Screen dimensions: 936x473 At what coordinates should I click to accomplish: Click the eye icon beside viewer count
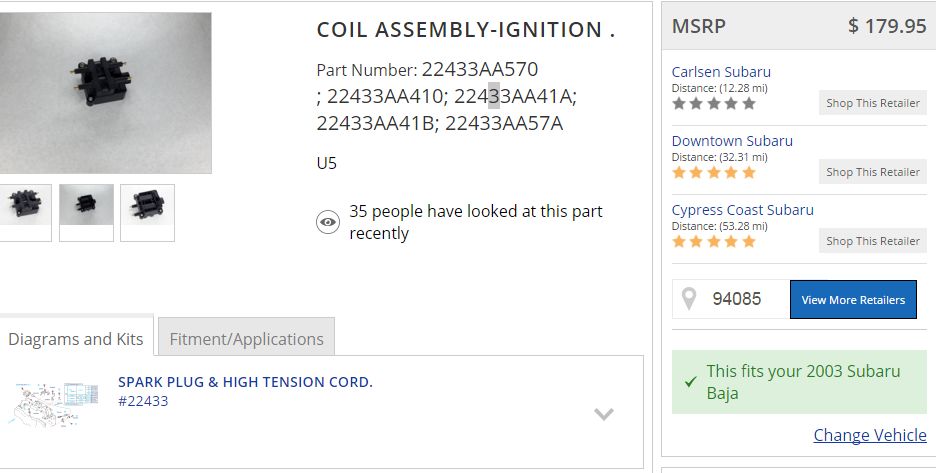tap(328, 222)
